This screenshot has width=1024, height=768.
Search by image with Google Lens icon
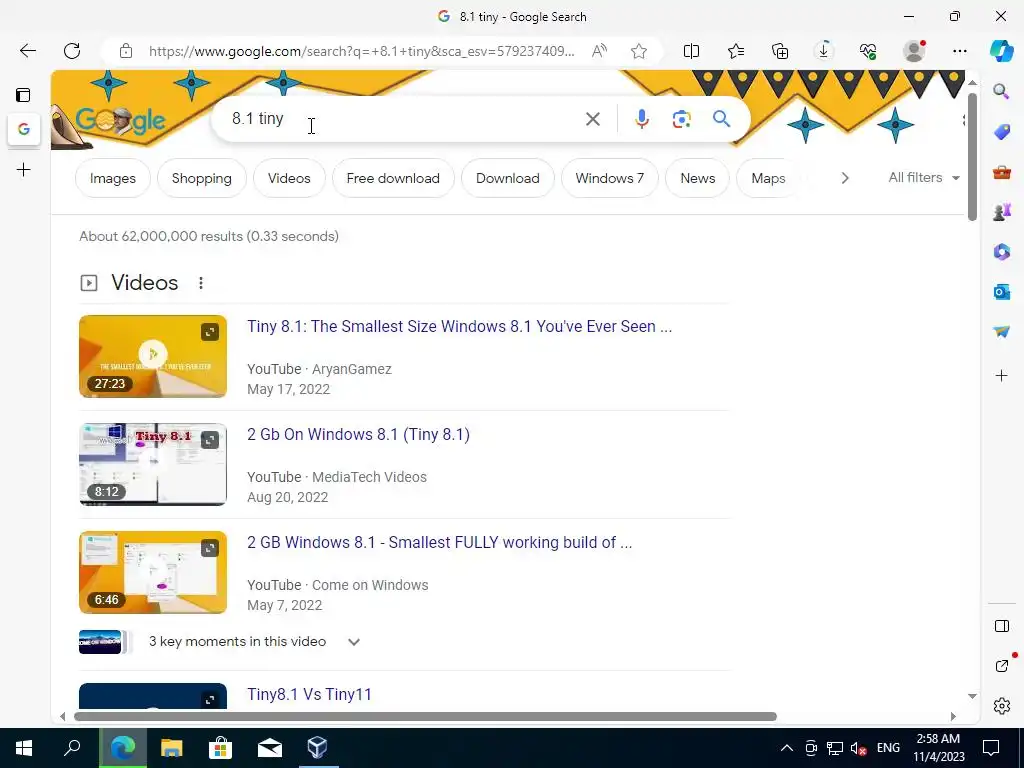pyautogui.click(x=681, y=119)
